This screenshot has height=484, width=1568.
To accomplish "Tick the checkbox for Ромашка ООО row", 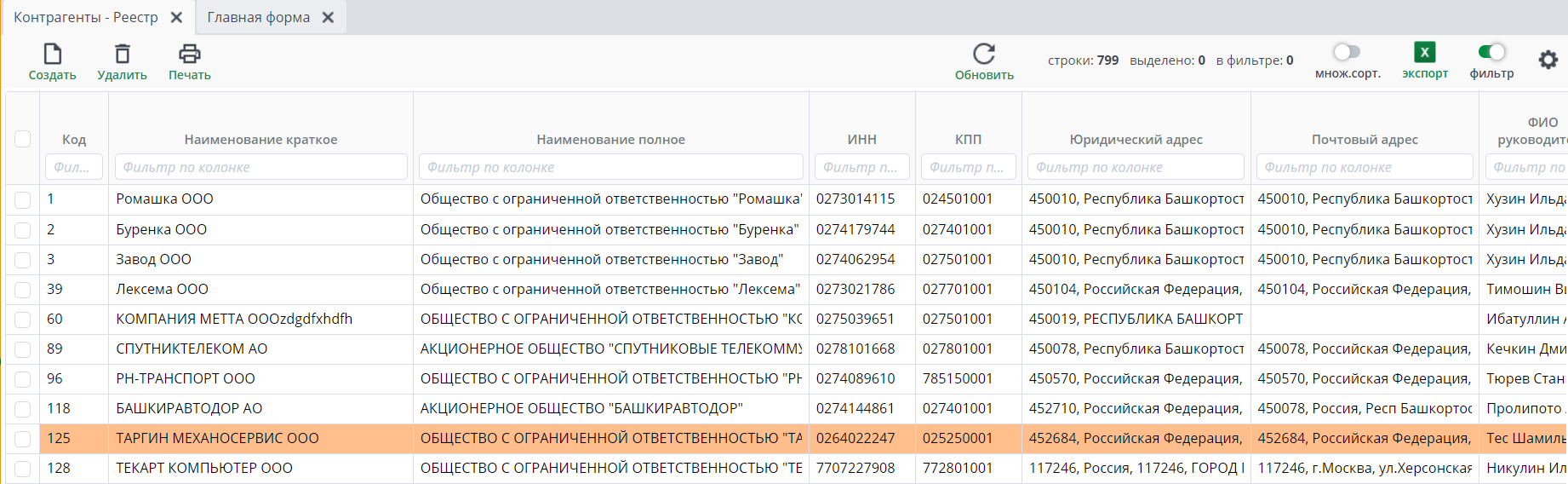I will click(23, 199).
